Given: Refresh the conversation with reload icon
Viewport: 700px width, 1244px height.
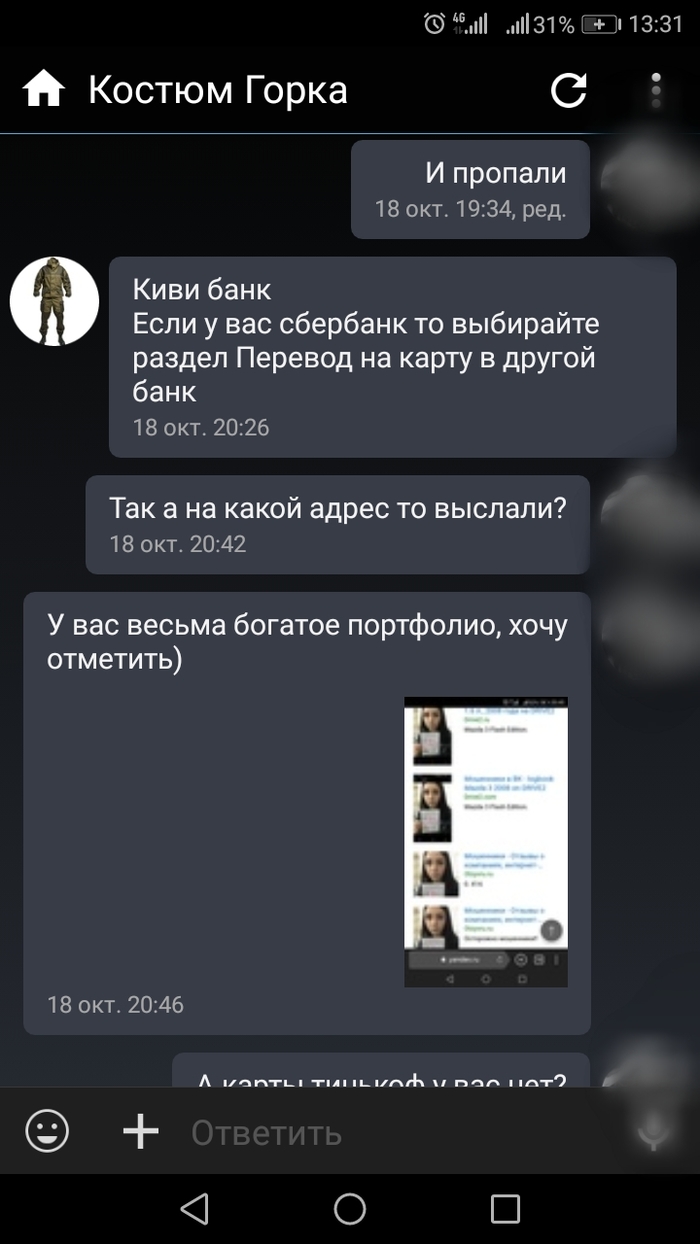Looking at the screenshot, I should 569,90.
